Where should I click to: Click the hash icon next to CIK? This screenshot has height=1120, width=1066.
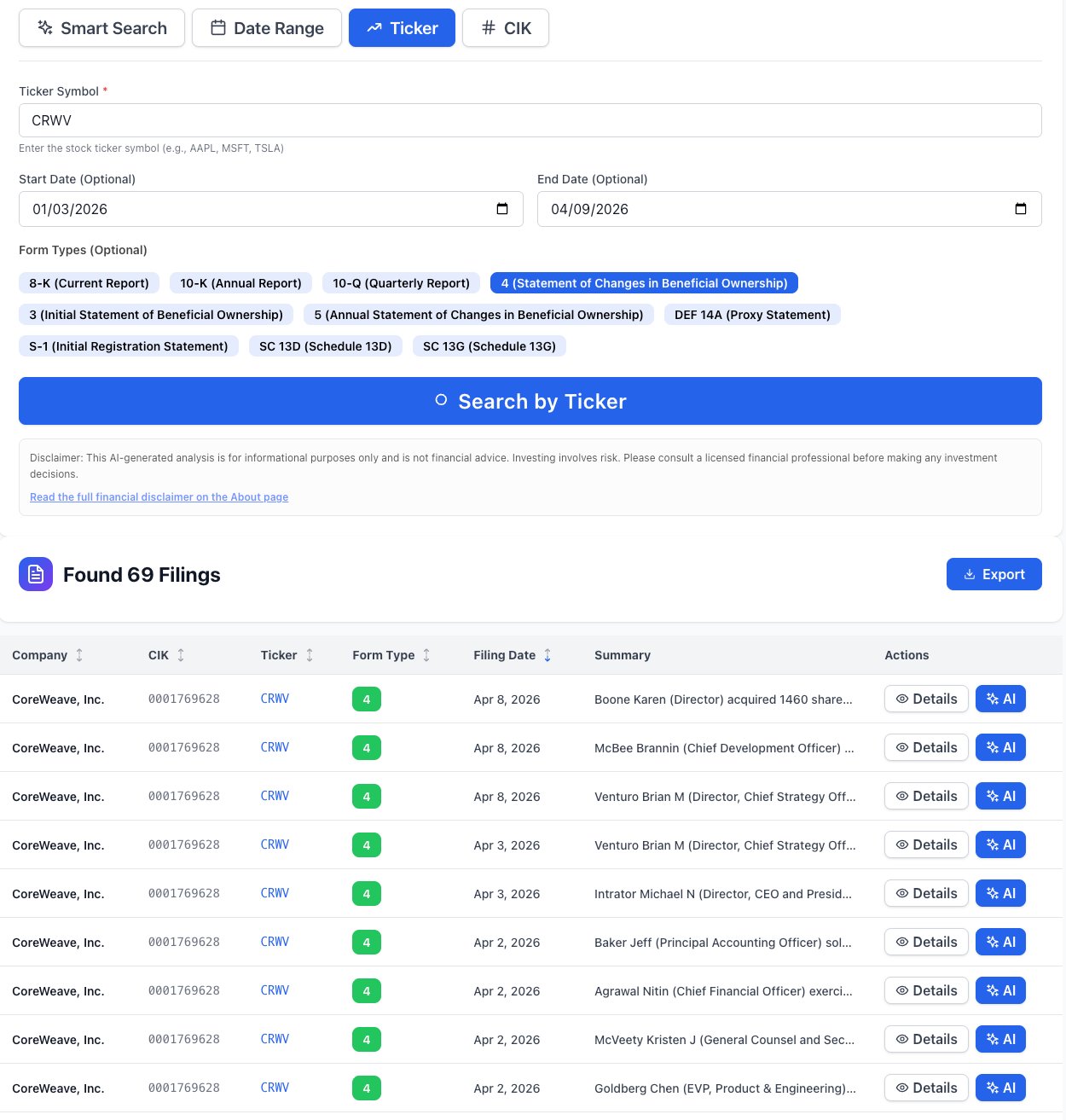pos(487,27)
